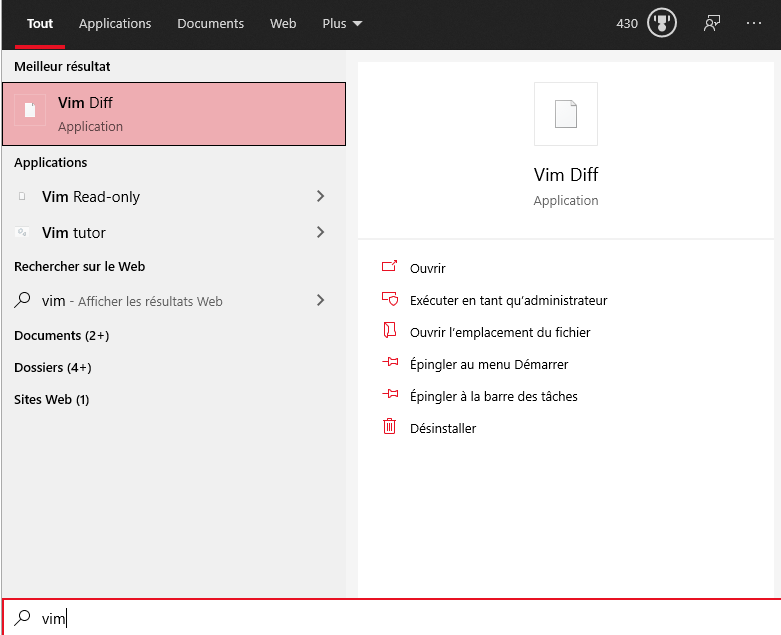Select the Vim tutor application result
The width and height of the screenshot is (781, 635).
click(x=174, y=232)
